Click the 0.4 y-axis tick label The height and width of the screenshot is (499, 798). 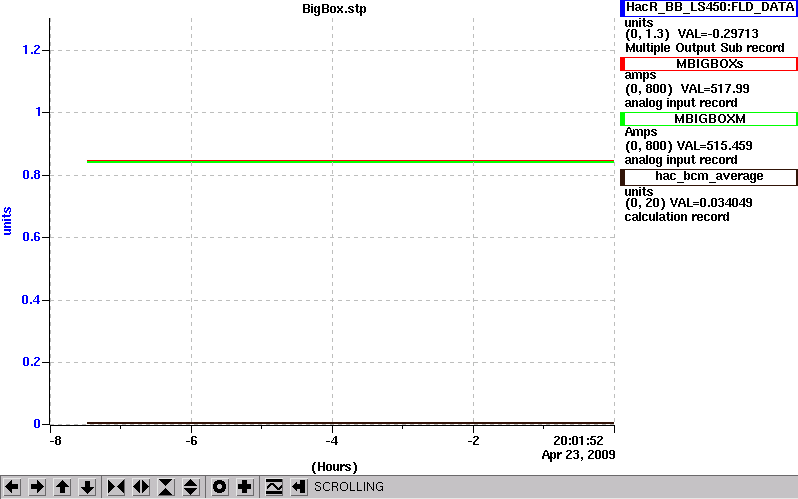(x=31, y=300)
